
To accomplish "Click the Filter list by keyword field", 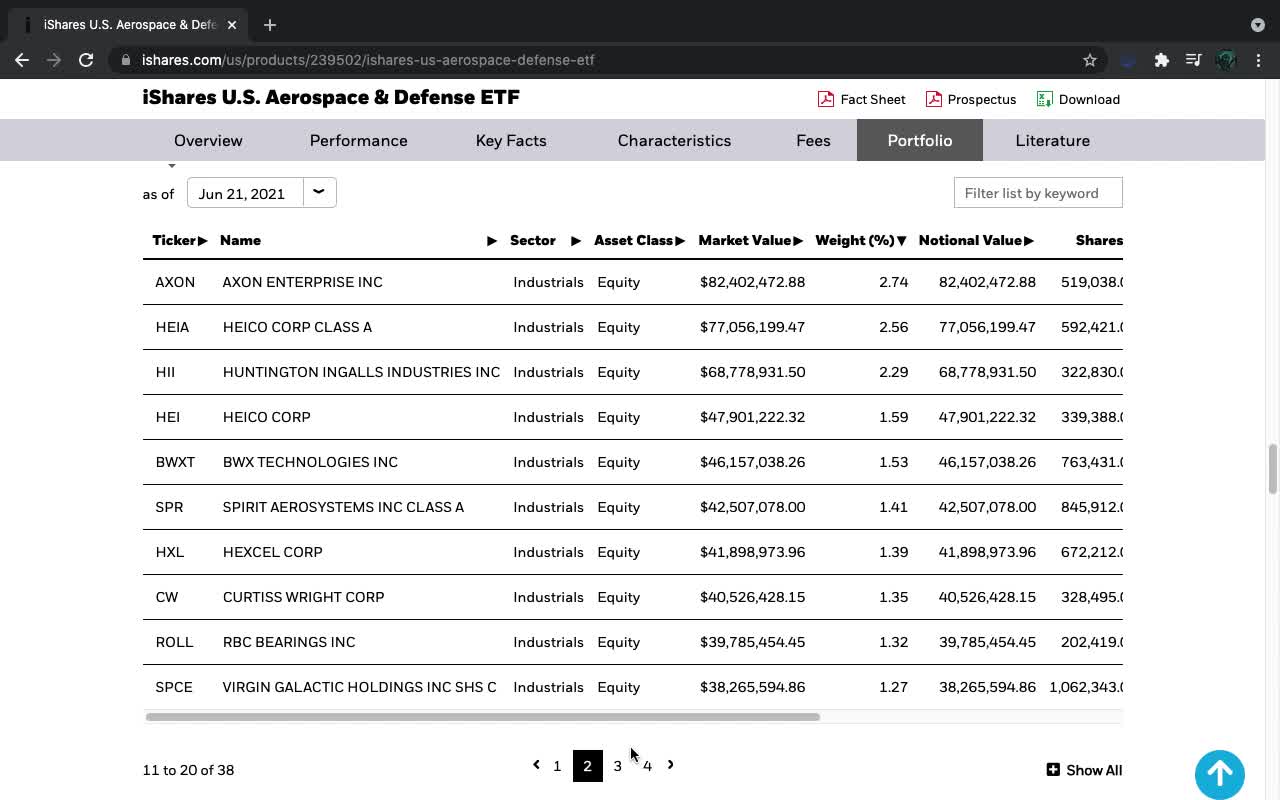I will click(x=1038, y=193).
